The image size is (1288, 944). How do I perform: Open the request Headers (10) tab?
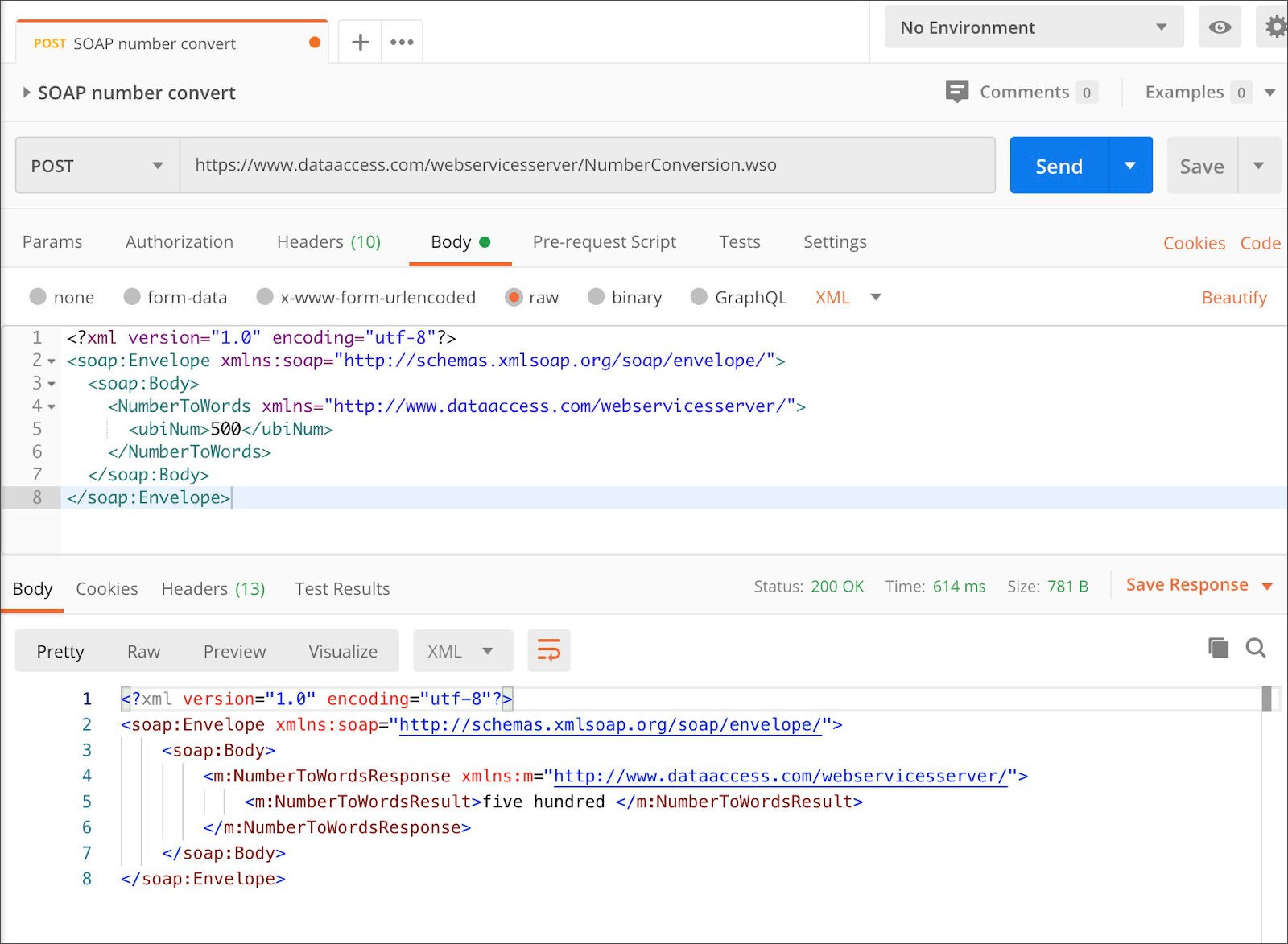(328, 241)
